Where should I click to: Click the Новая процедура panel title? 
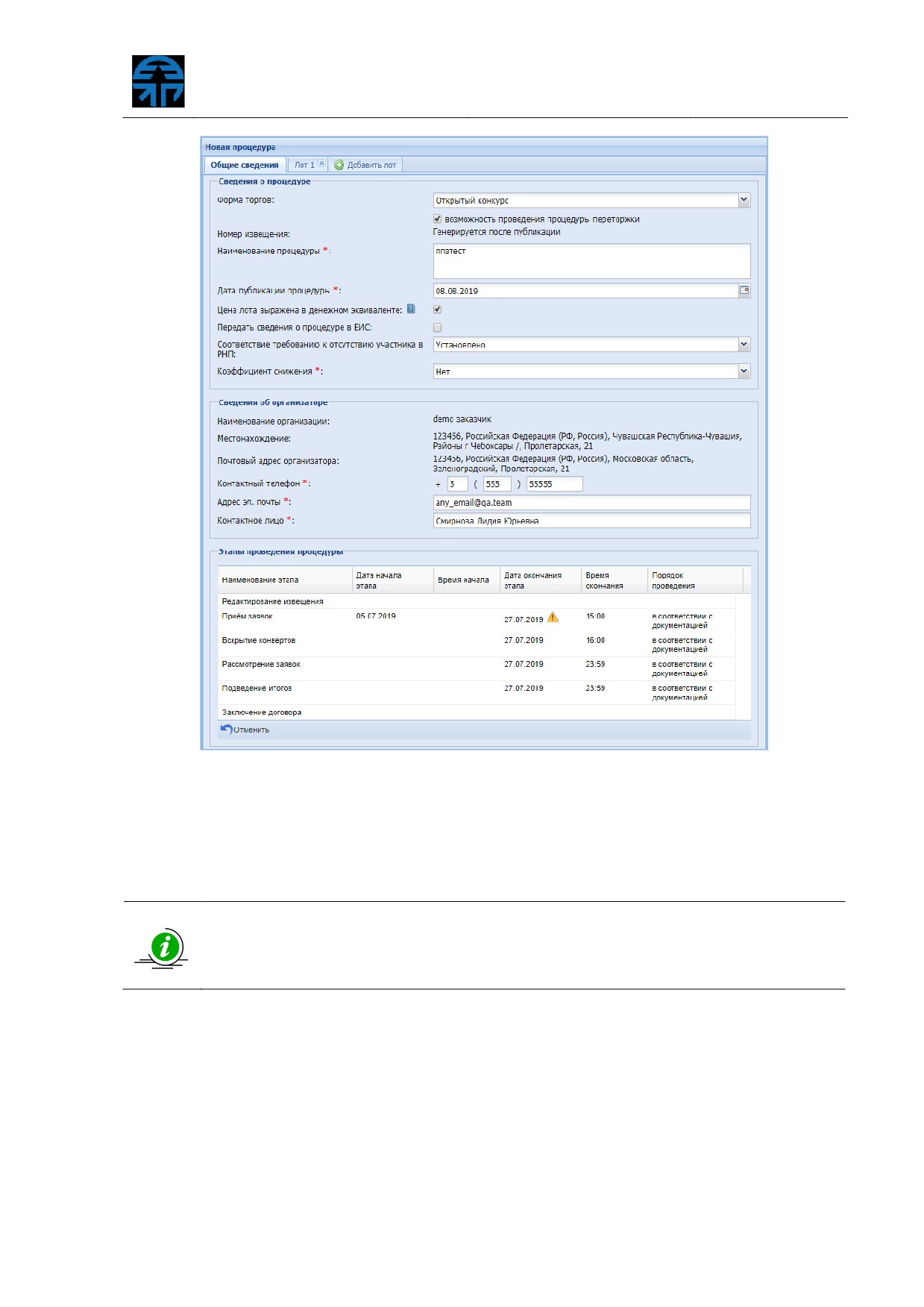click(240, 147)
